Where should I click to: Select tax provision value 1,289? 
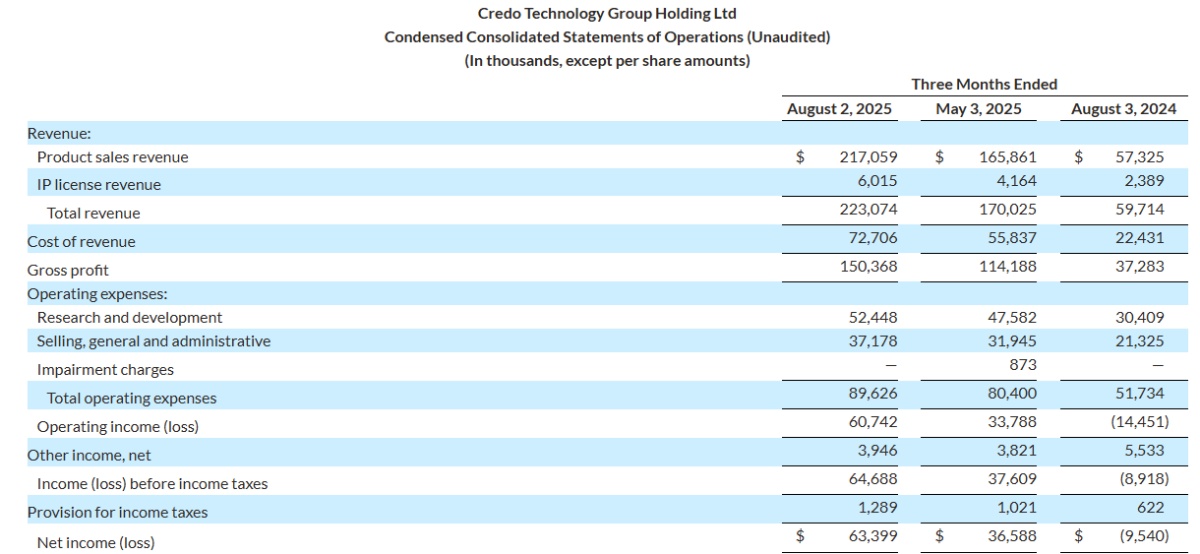click(878, 508)
